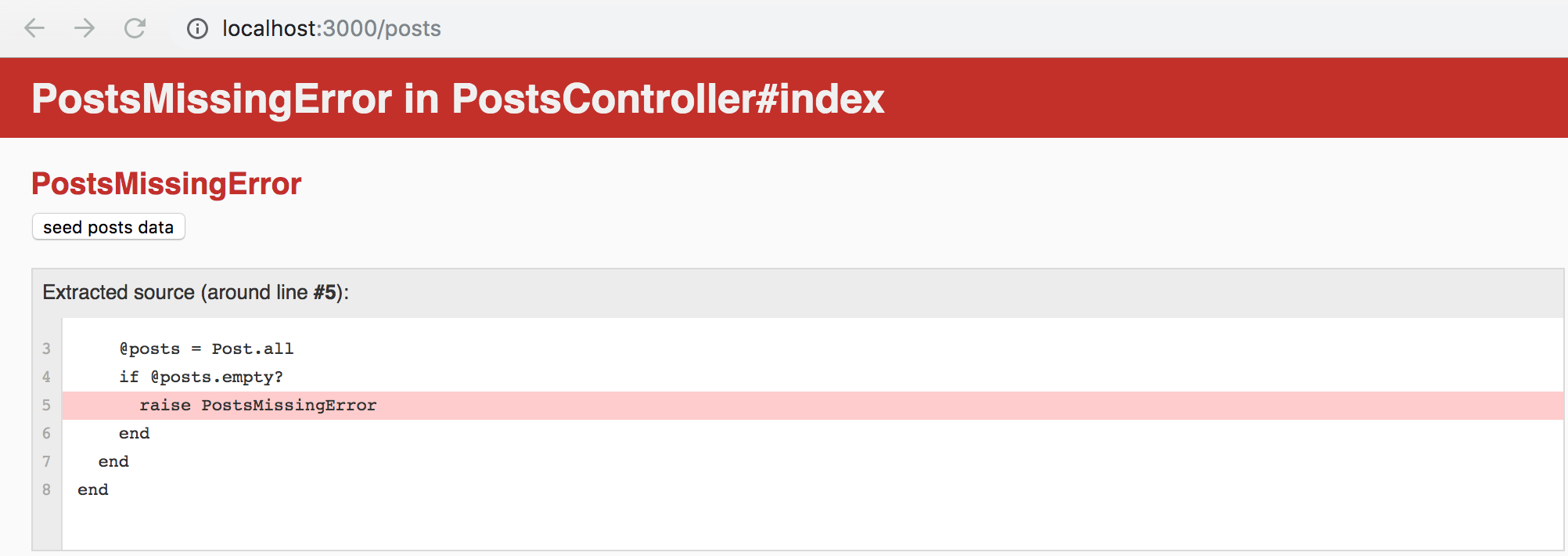Click the final 'end' on line 8
Image resolution: width=1568 pixels, height=556 pixels.
click(92, 489)
